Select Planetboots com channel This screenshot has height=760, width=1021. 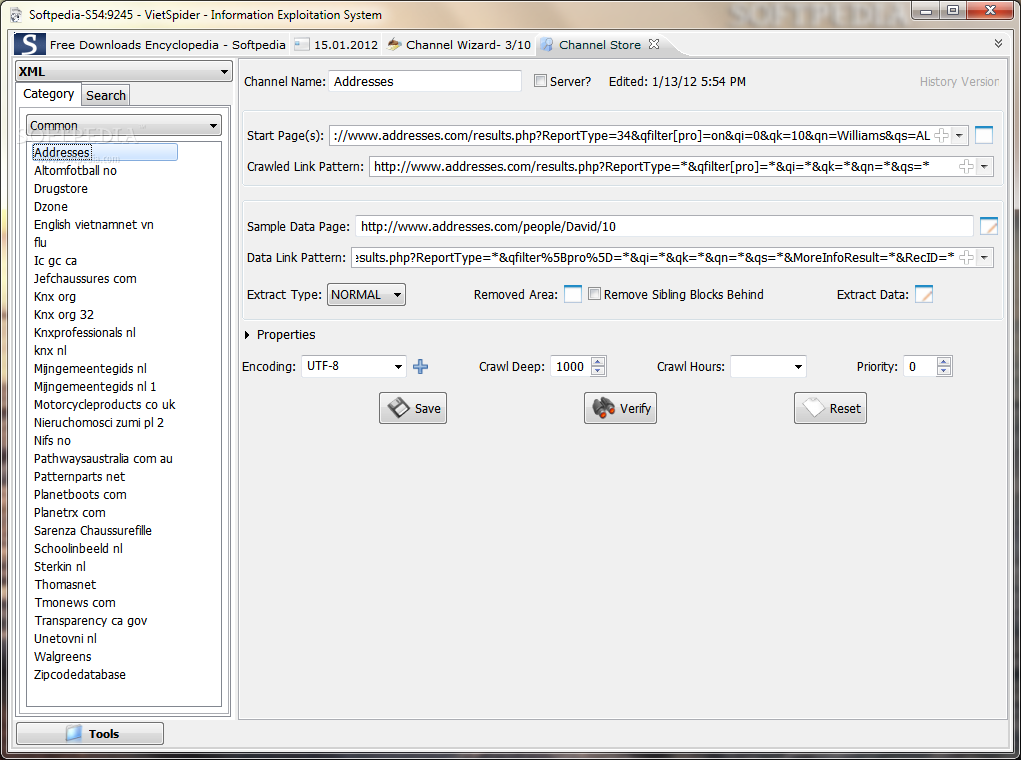[x=80, y=495]
